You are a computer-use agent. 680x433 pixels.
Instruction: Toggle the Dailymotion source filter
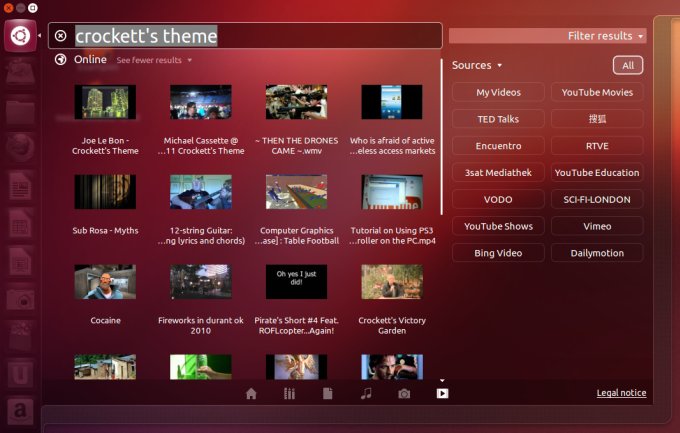[597, 253]
